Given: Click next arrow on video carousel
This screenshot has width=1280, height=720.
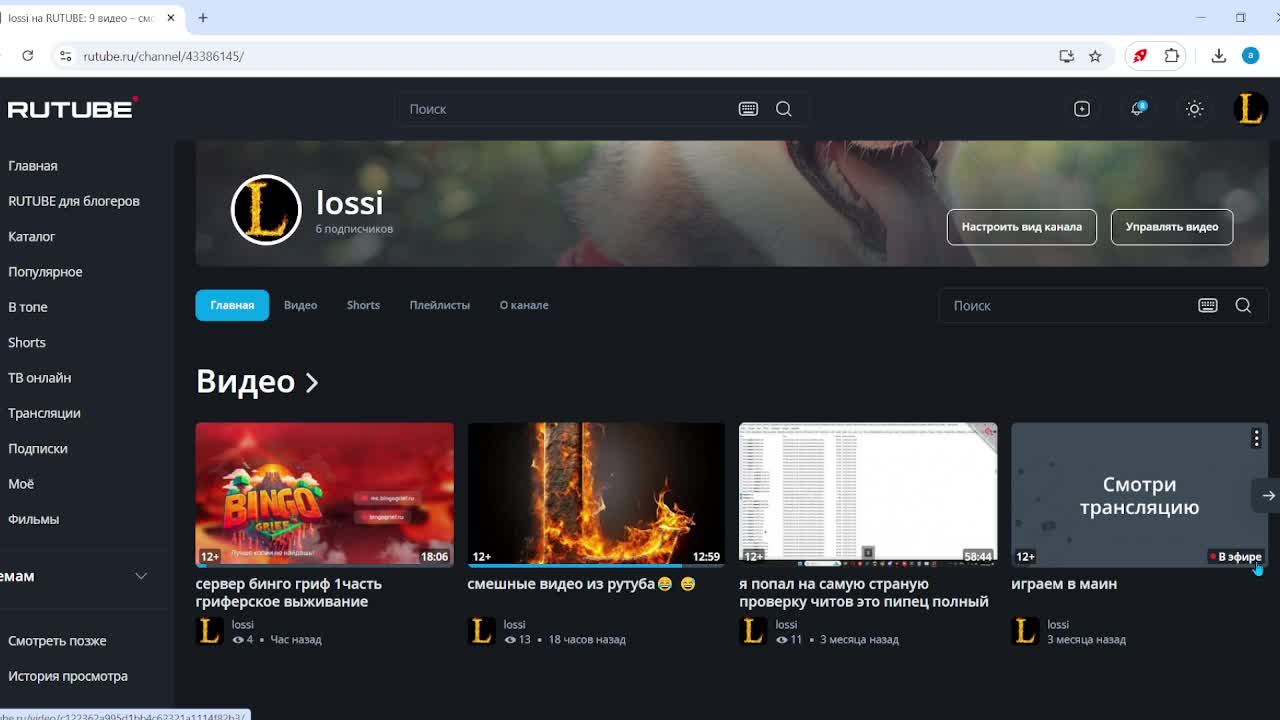Looking at the screenshot, I should (1268, 495).
